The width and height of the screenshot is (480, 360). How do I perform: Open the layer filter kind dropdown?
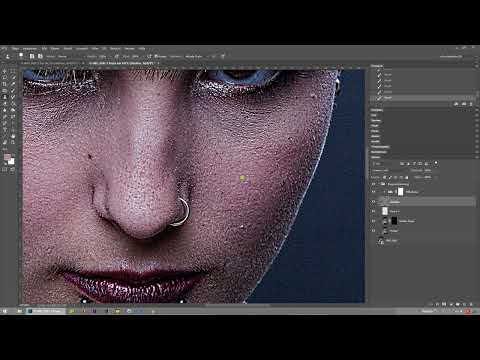[385, 164]
